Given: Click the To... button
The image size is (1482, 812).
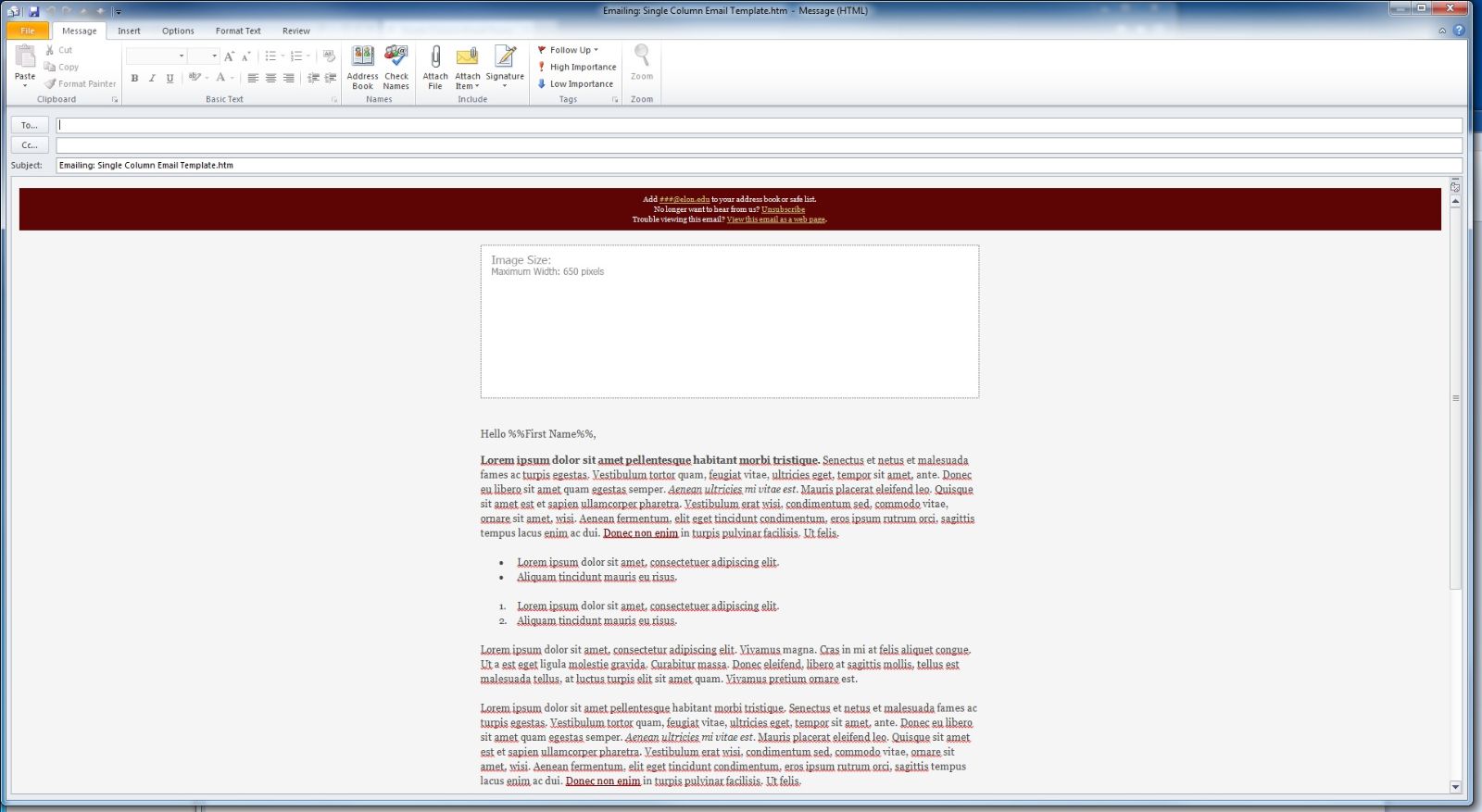Looking at the screenshot, I should click(30, 125).
